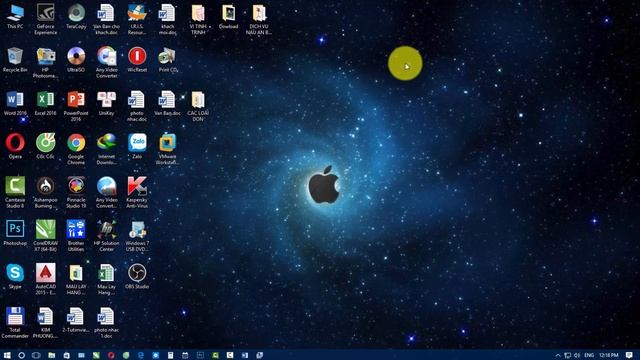640x360 pixels.
Task: Open the network status tray icon
Action: (x=568, y=355)
